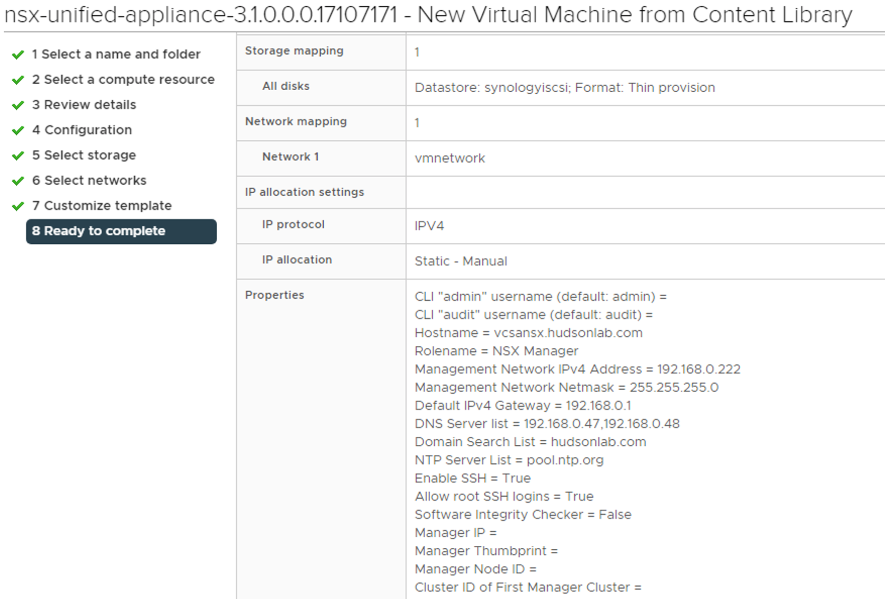Click the Default IPv4 Gateway = 192.168.0.1 line

point(523,405)
